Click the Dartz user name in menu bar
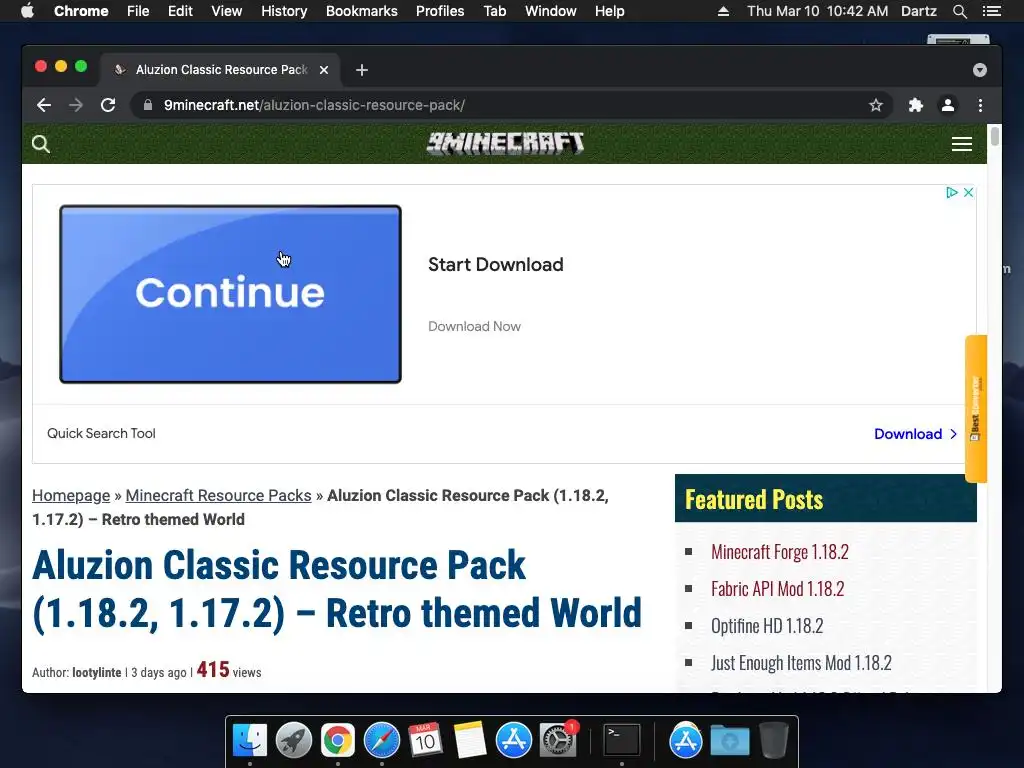1024x768 pixels. (918, 11)
